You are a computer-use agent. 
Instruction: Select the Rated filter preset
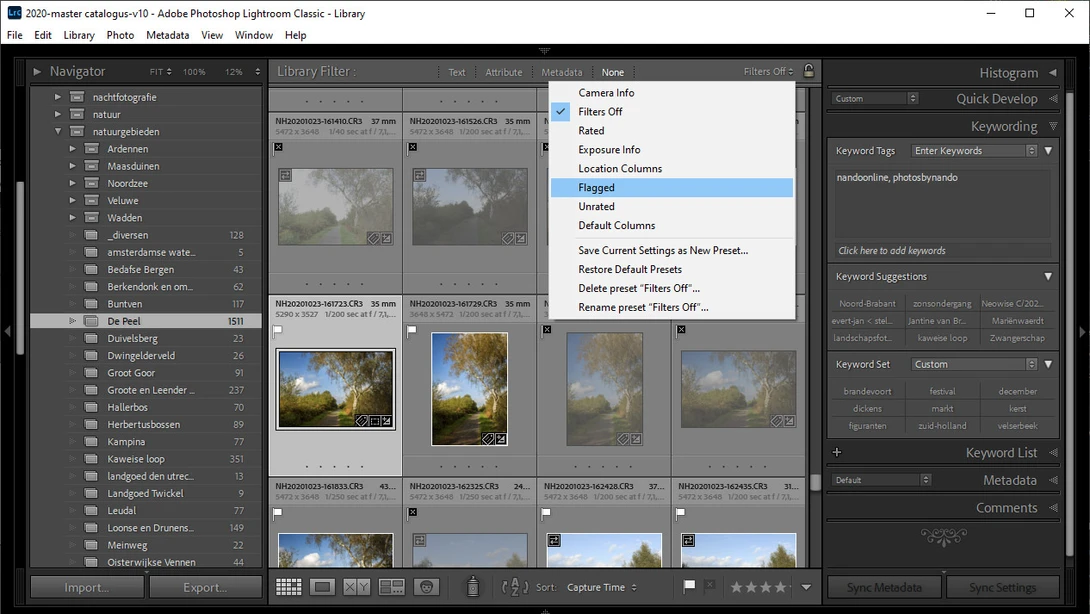coord(672,131)
